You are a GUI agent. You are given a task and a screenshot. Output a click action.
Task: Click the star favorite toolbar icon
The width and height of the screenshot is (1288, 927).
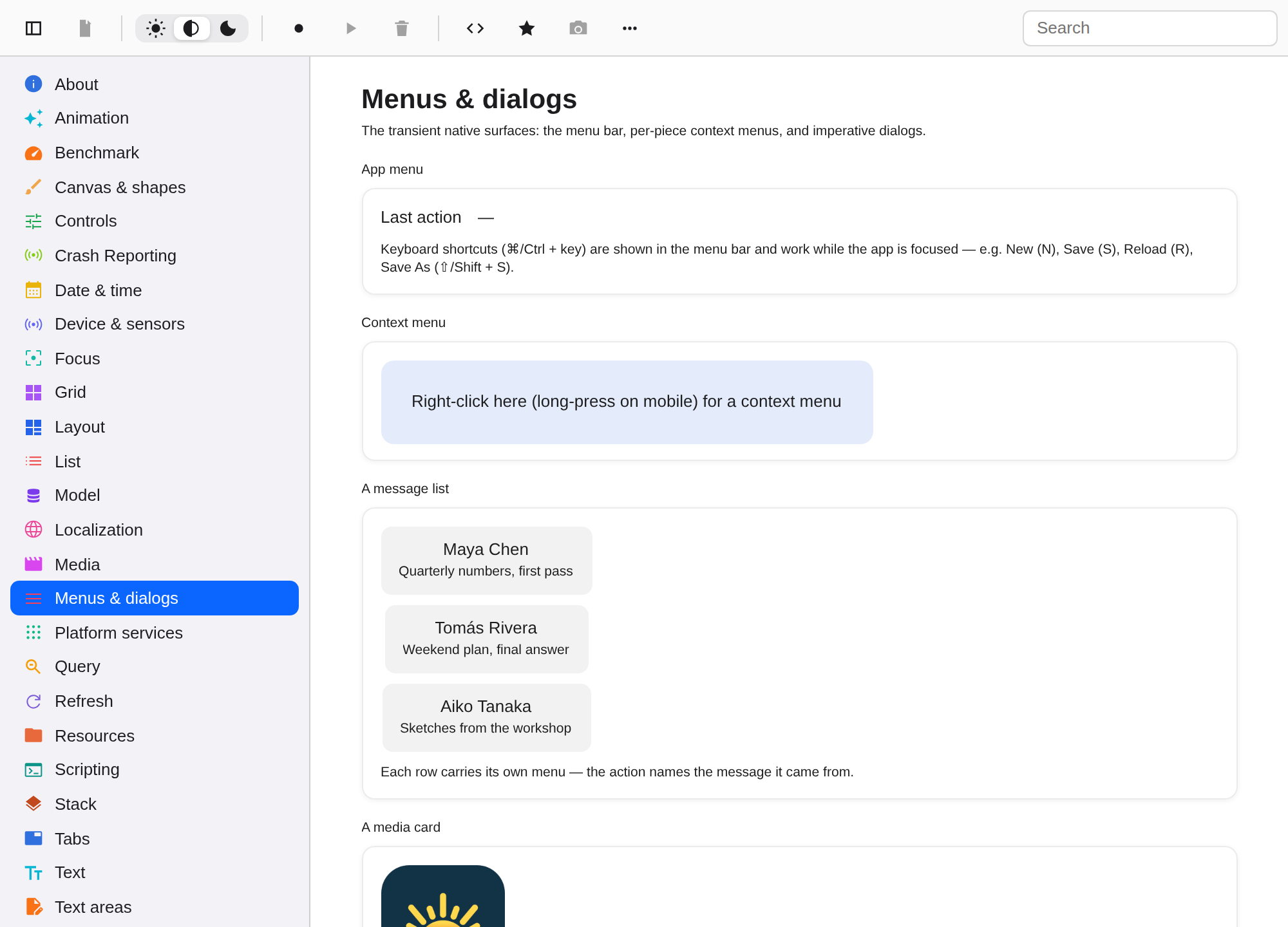point(527,28)
